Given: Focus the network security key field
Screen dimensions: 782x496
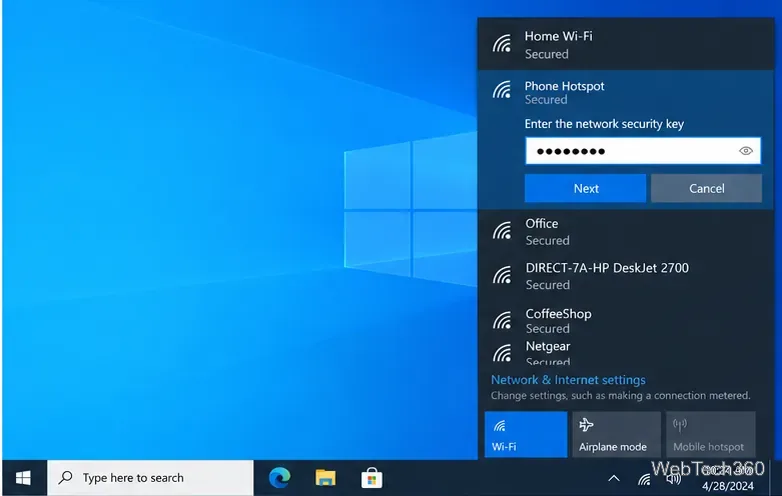Looking at the screenshot, I should [x=643, y=151].
